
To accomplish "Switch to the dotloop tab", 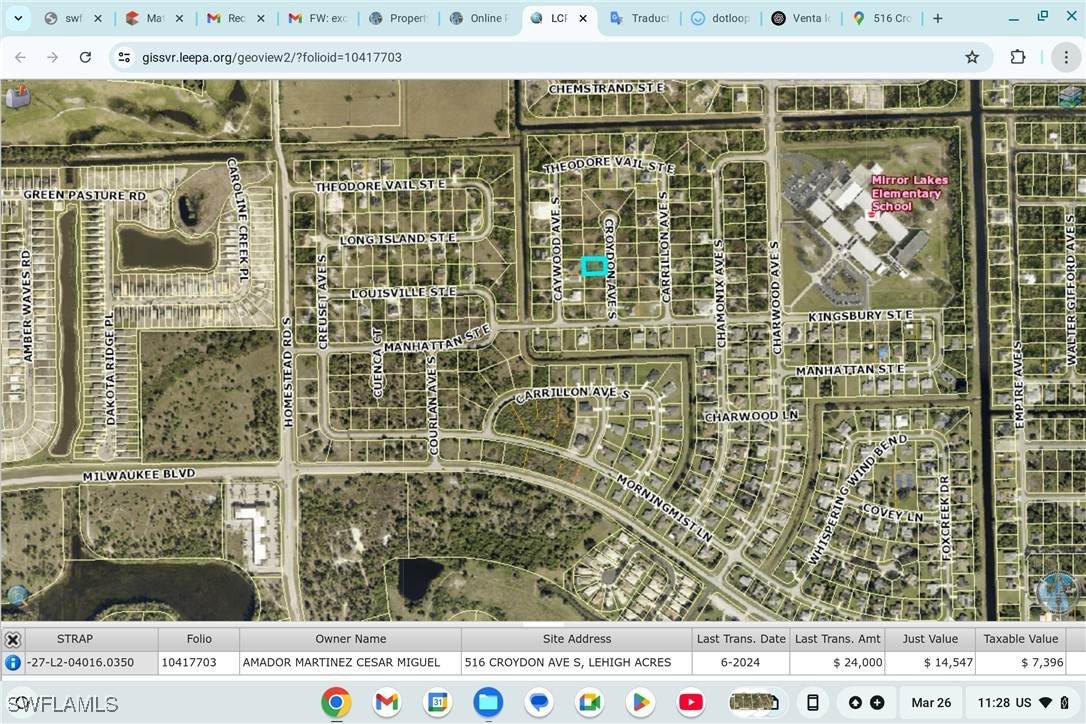I will click(x=721, y=18).
